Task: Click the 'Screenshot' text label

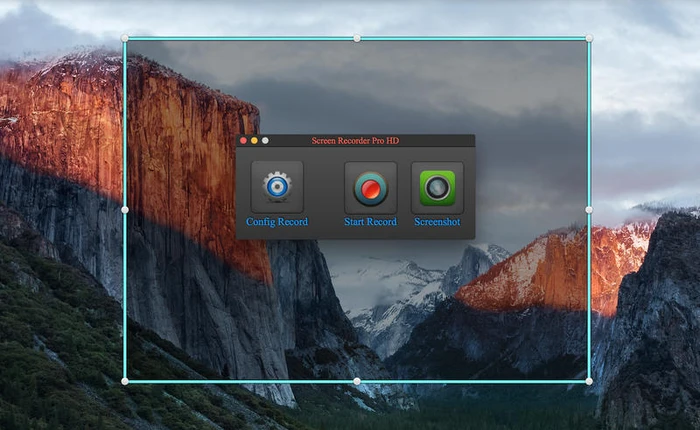Action: pos(437,222)
